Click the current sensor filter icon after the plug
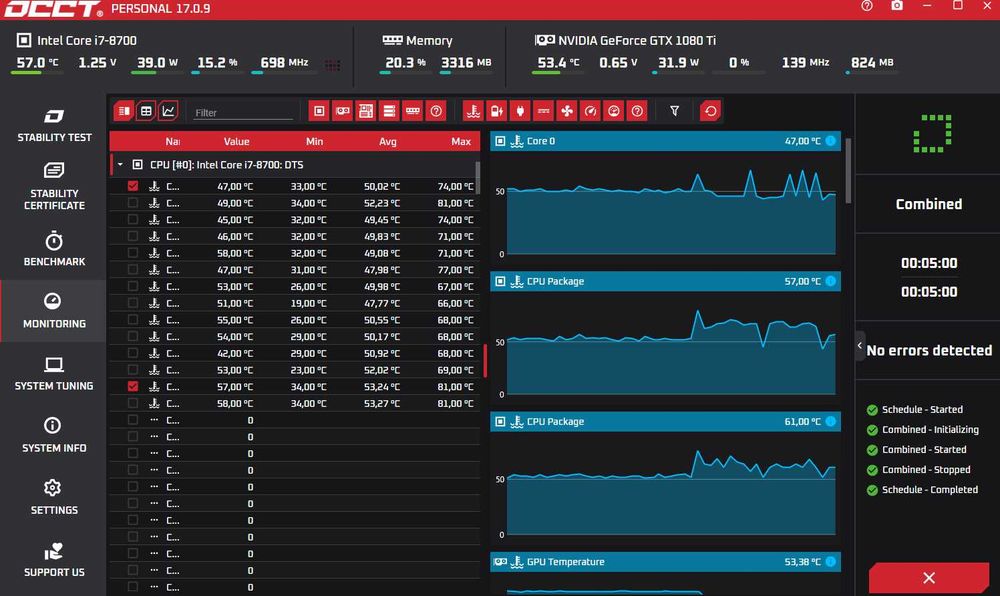 click(x=543, y=111)
